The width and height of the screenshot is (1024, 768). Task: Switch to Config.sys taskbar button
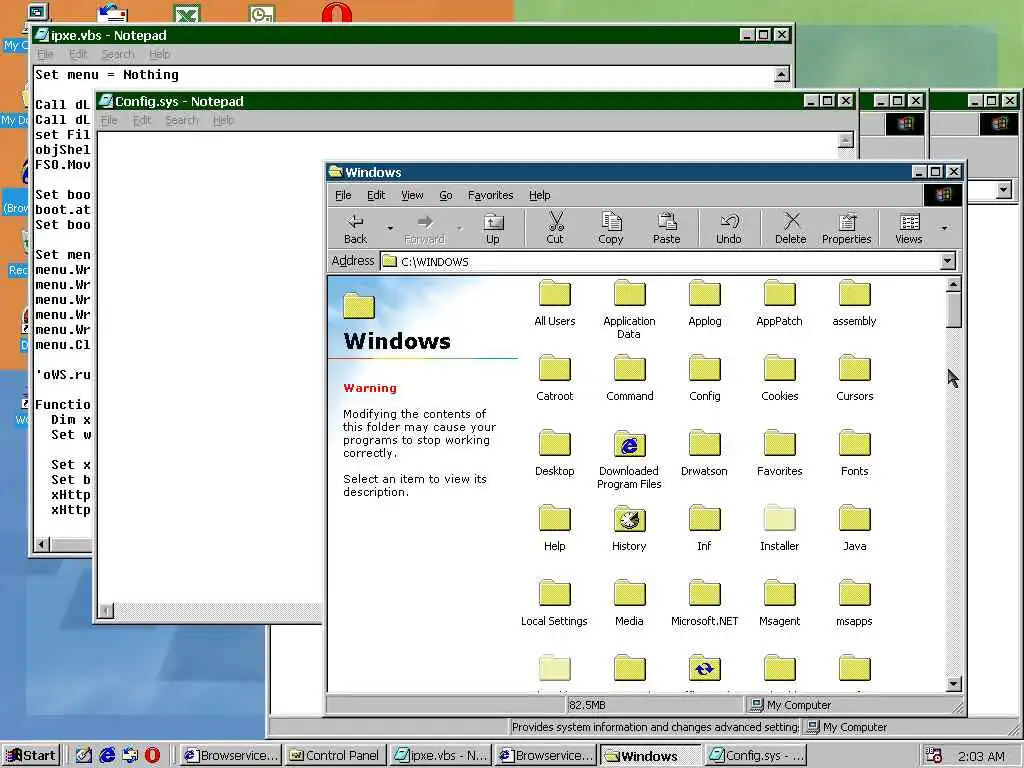pos(756,756)
